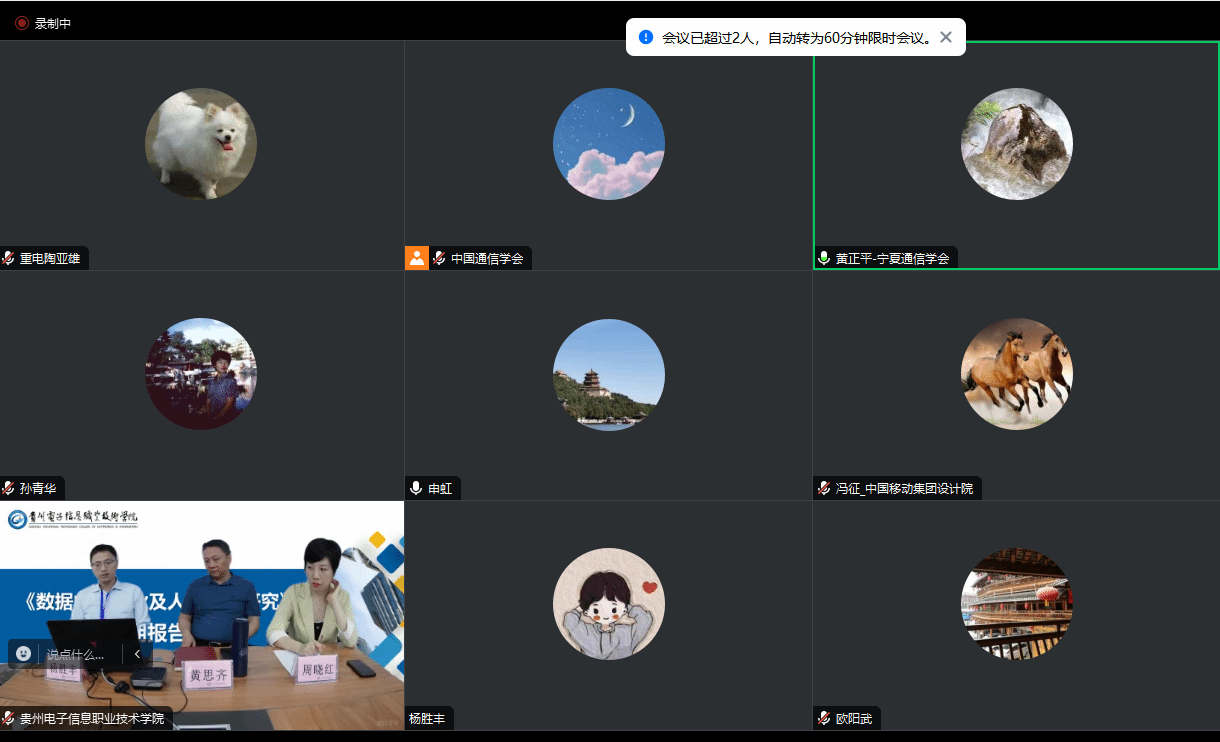The width and height of the screenshot is (1220, 742).
Task: Click the 录制中 recording text label
Action: tap(53, 23)
